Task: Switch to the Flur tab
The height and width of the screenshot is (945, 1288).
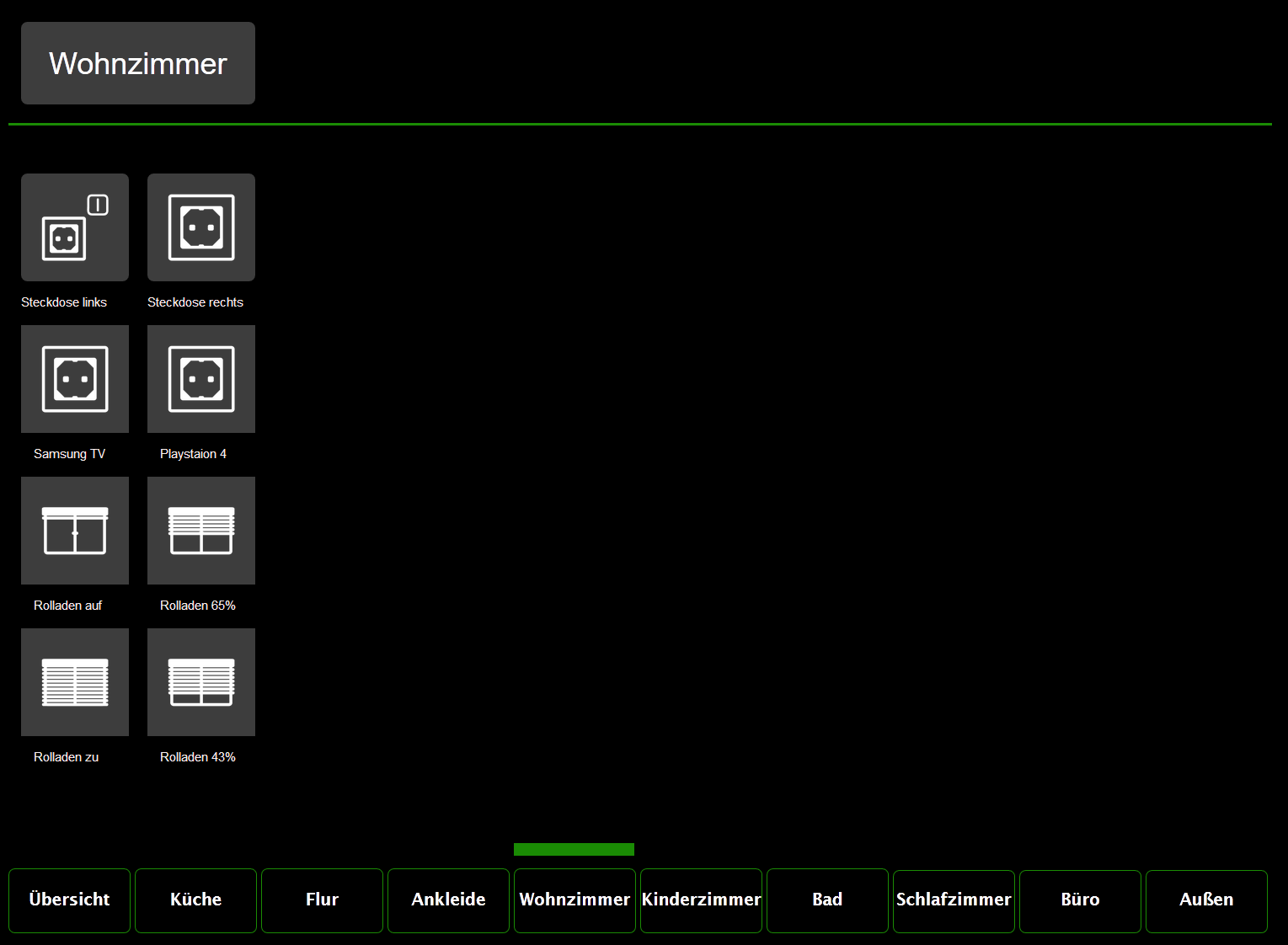Action: (322, 900)
